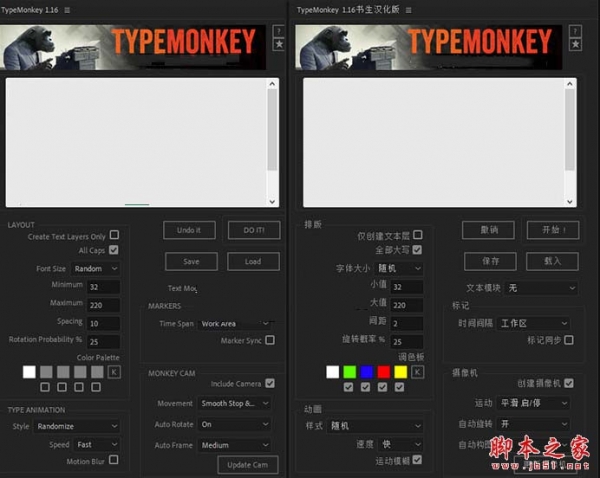Open TypeMonkey 1.16 panel menu icon
The width and height of the screenshot is (600, 478).
67,10
